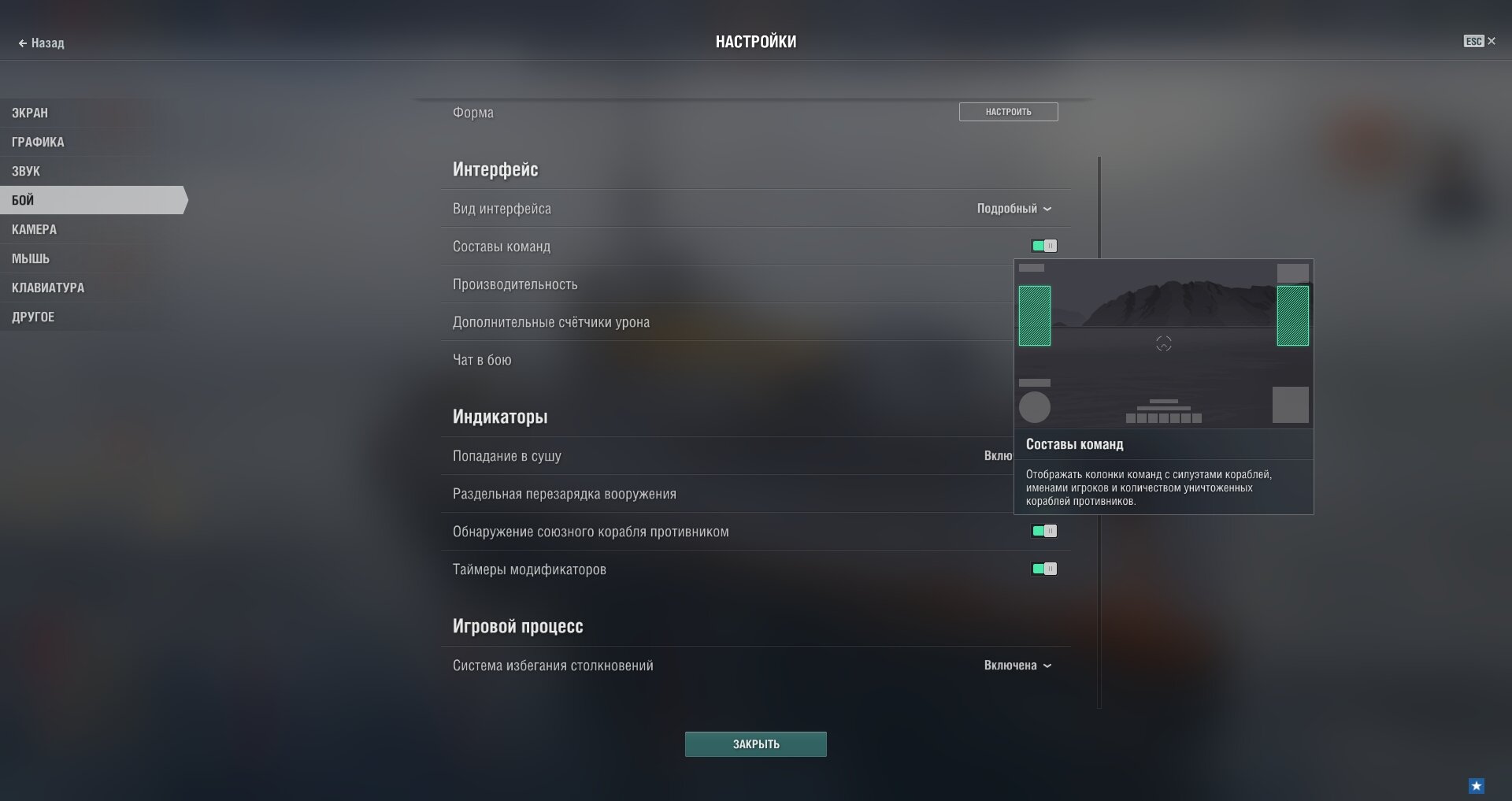
Task: Open Система избегания столкновений dropdown
Action: click(1017, 666)
